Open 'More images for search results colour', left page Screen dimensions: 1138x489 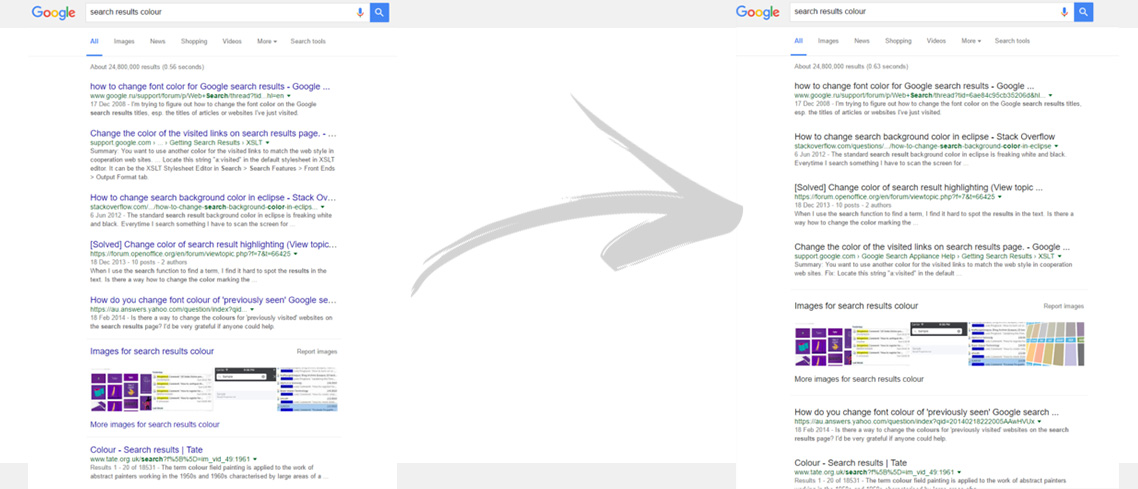point(155,424)
